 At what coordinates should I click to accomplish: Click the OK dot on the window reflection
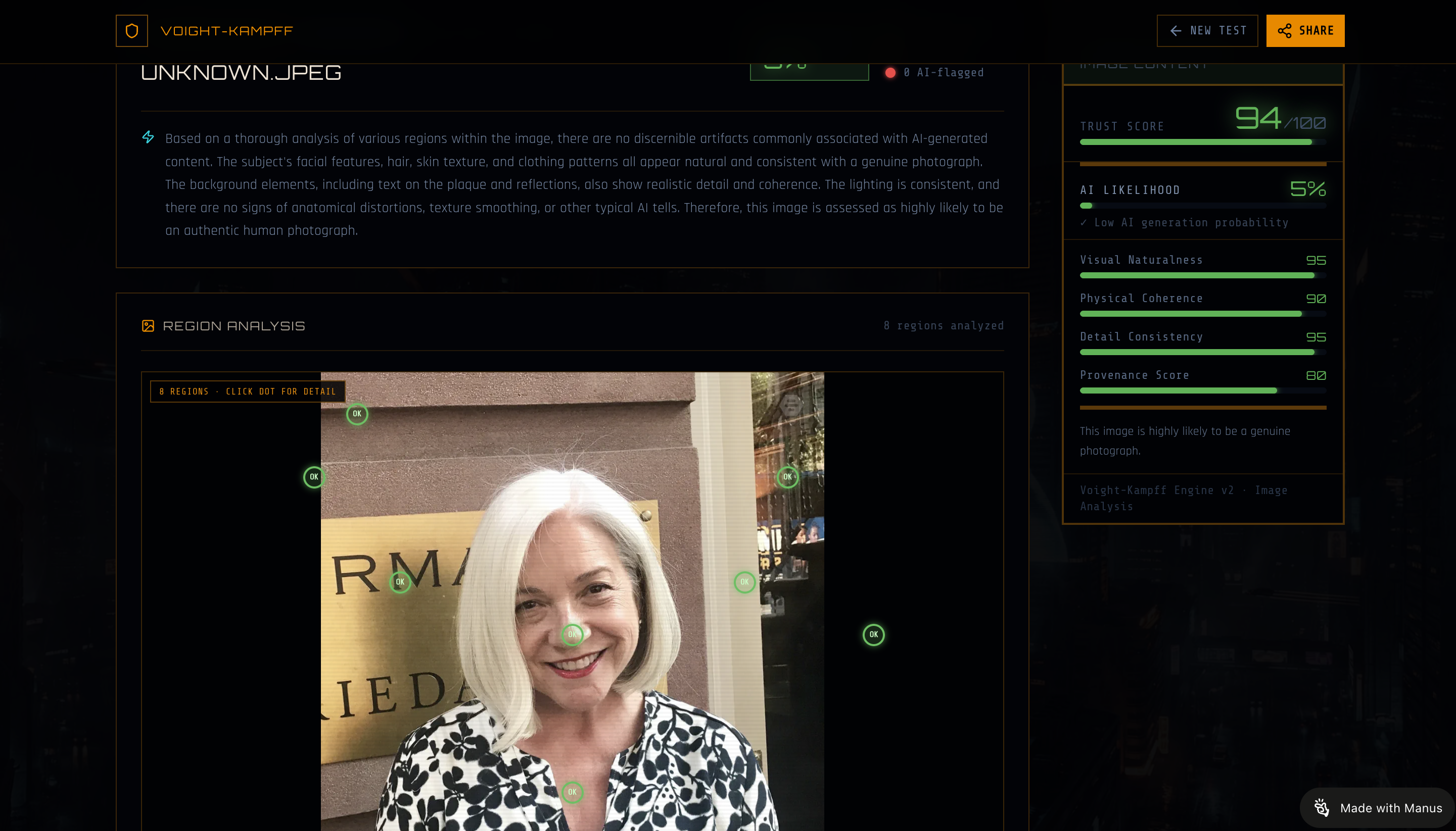point(787,477)
